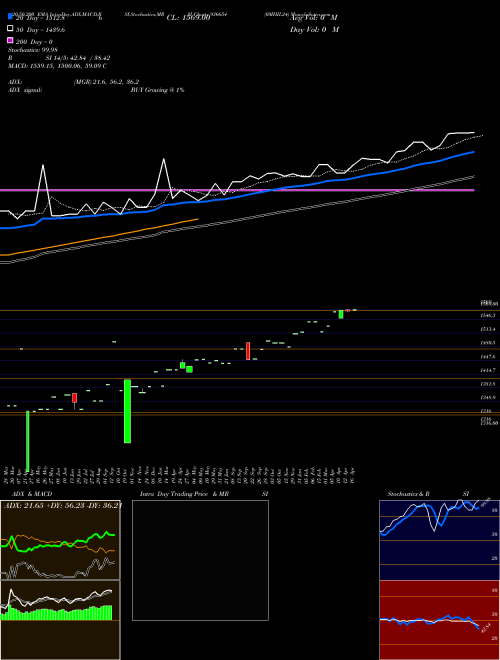Click the magenta 200 Day legend square
The width and height of the screenshot is (500, 660).
[10, 40]
